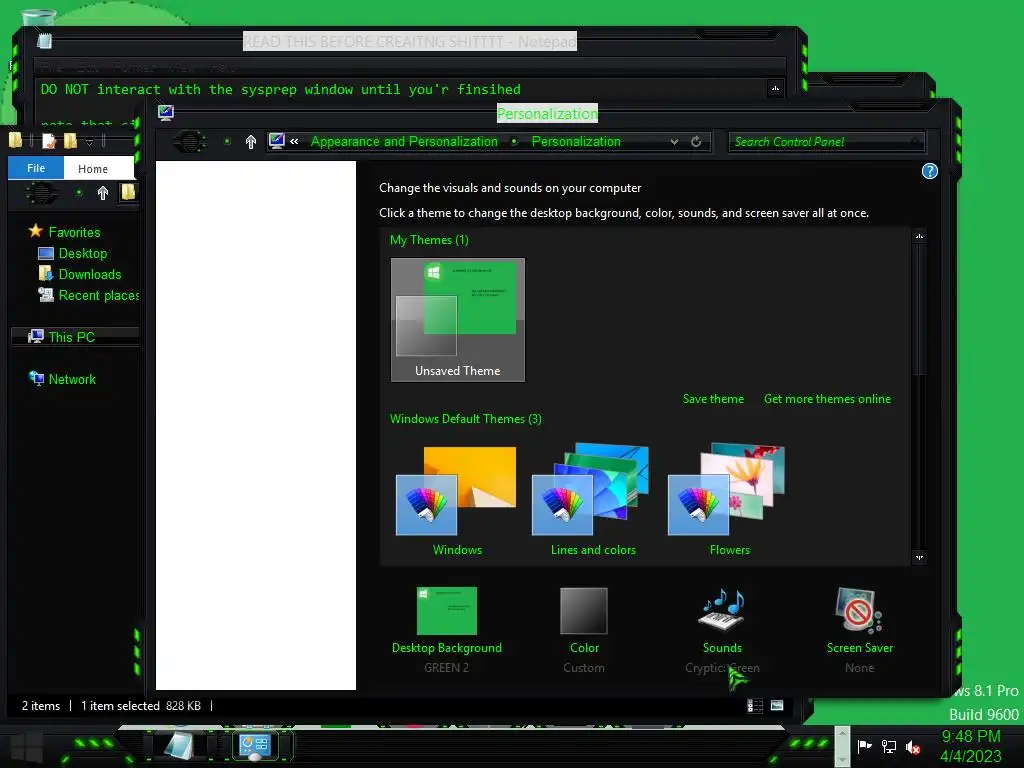Switch to Notepad on the taskbar
1024x768 pixels.
coord(179,745)
